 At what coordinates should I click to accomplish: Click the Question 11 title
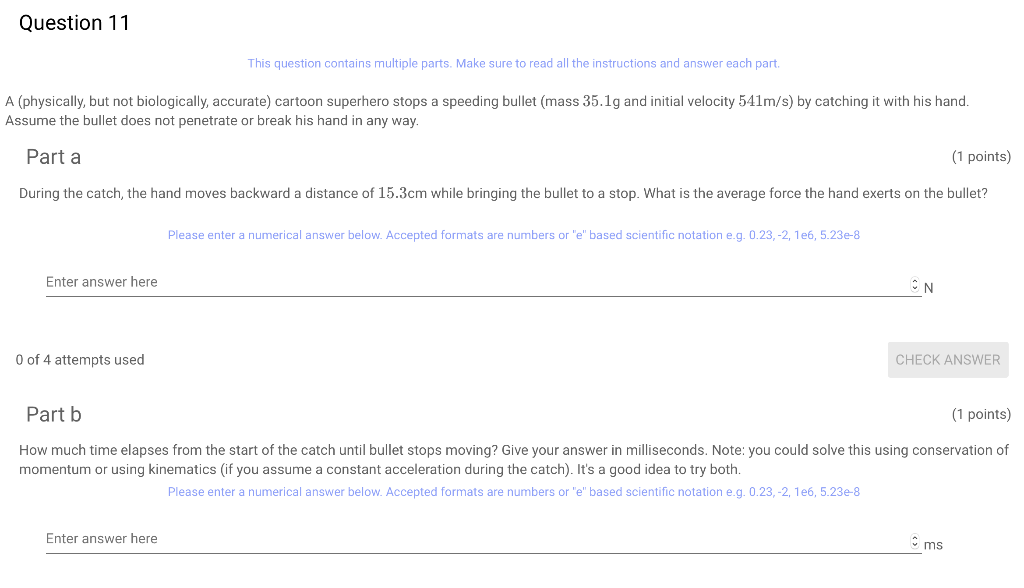click(74, 22)
